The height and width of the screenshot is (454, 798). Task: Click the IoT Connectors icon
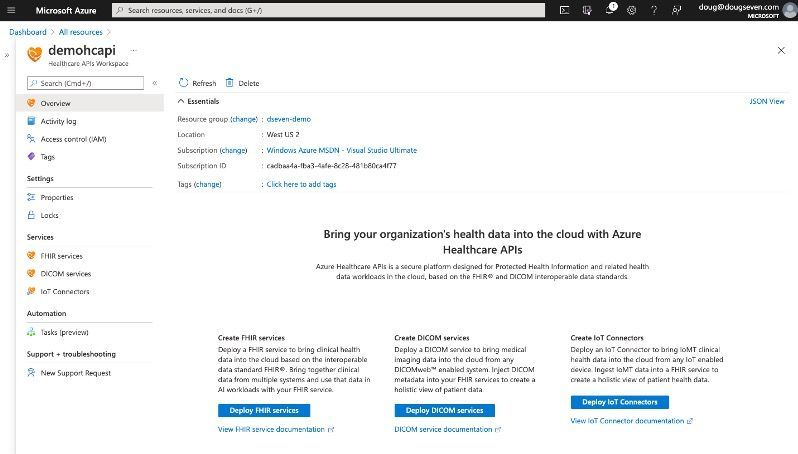coord(31,291)
